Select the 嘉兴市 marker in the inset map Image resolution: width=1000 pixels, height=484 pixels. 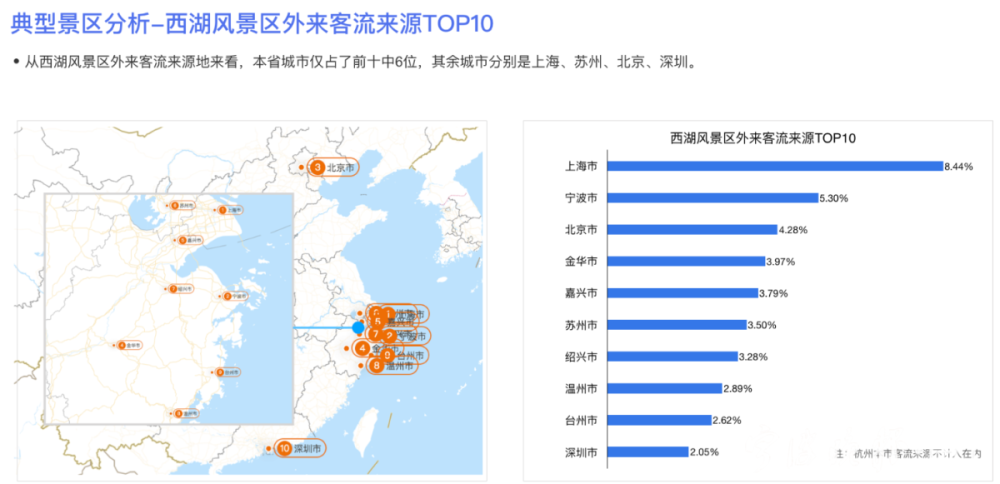[190, 240]
